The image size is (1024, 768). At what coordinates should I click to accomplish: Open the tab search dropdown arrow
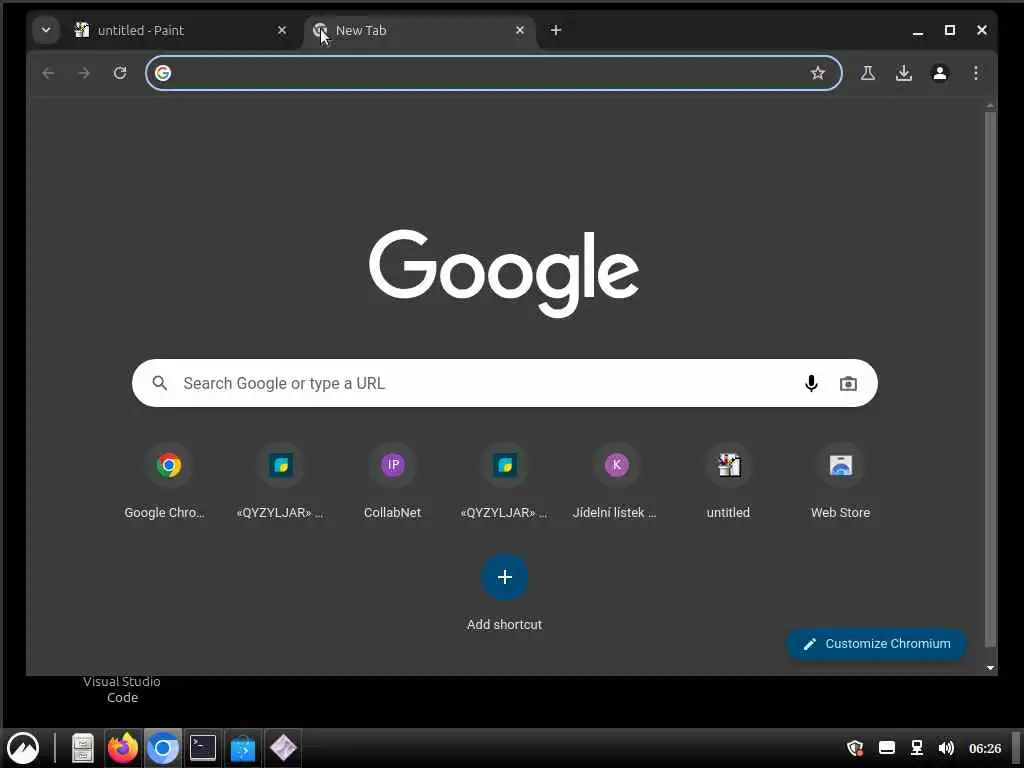[x=46, y=30]
